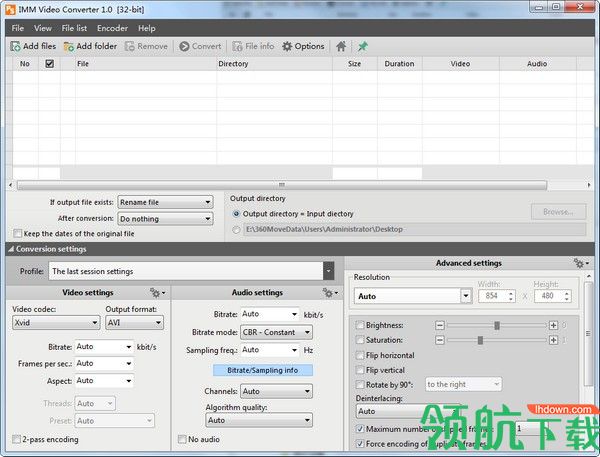Collapse the Conversion settings section

coord(11,249)
